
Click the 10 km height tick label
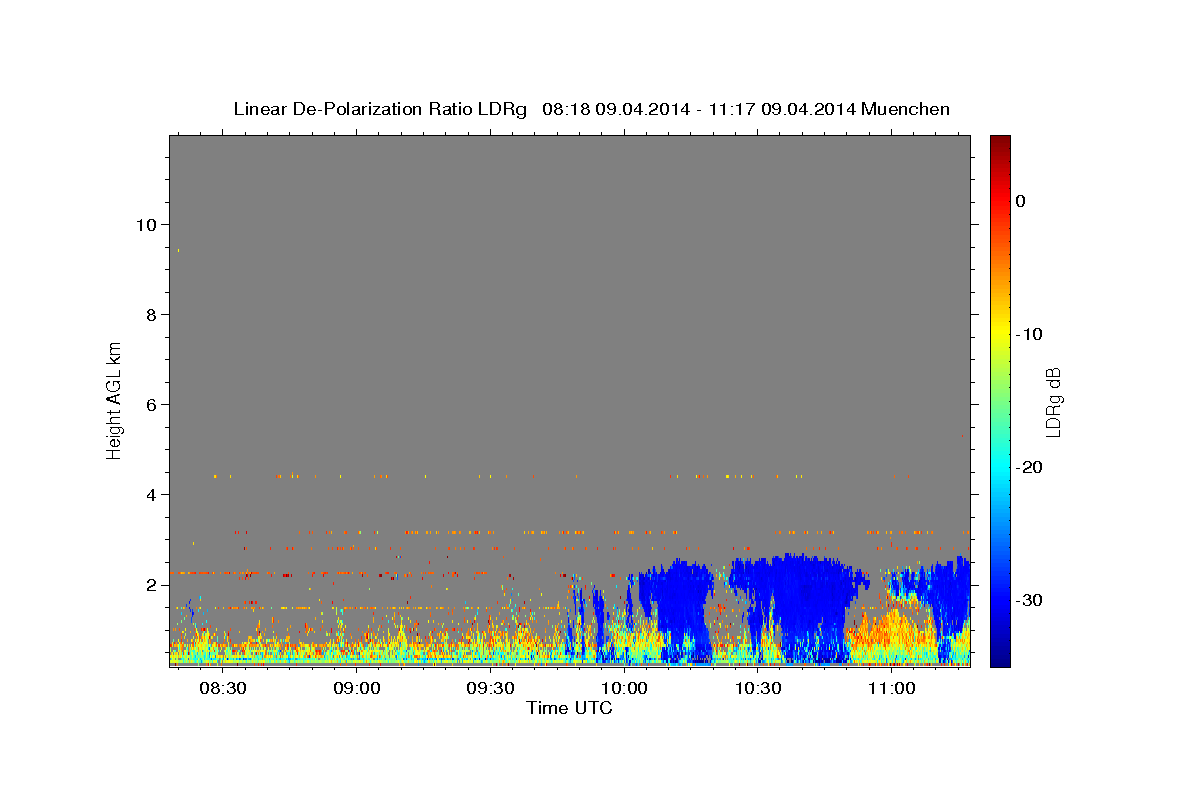coord(143,225)
